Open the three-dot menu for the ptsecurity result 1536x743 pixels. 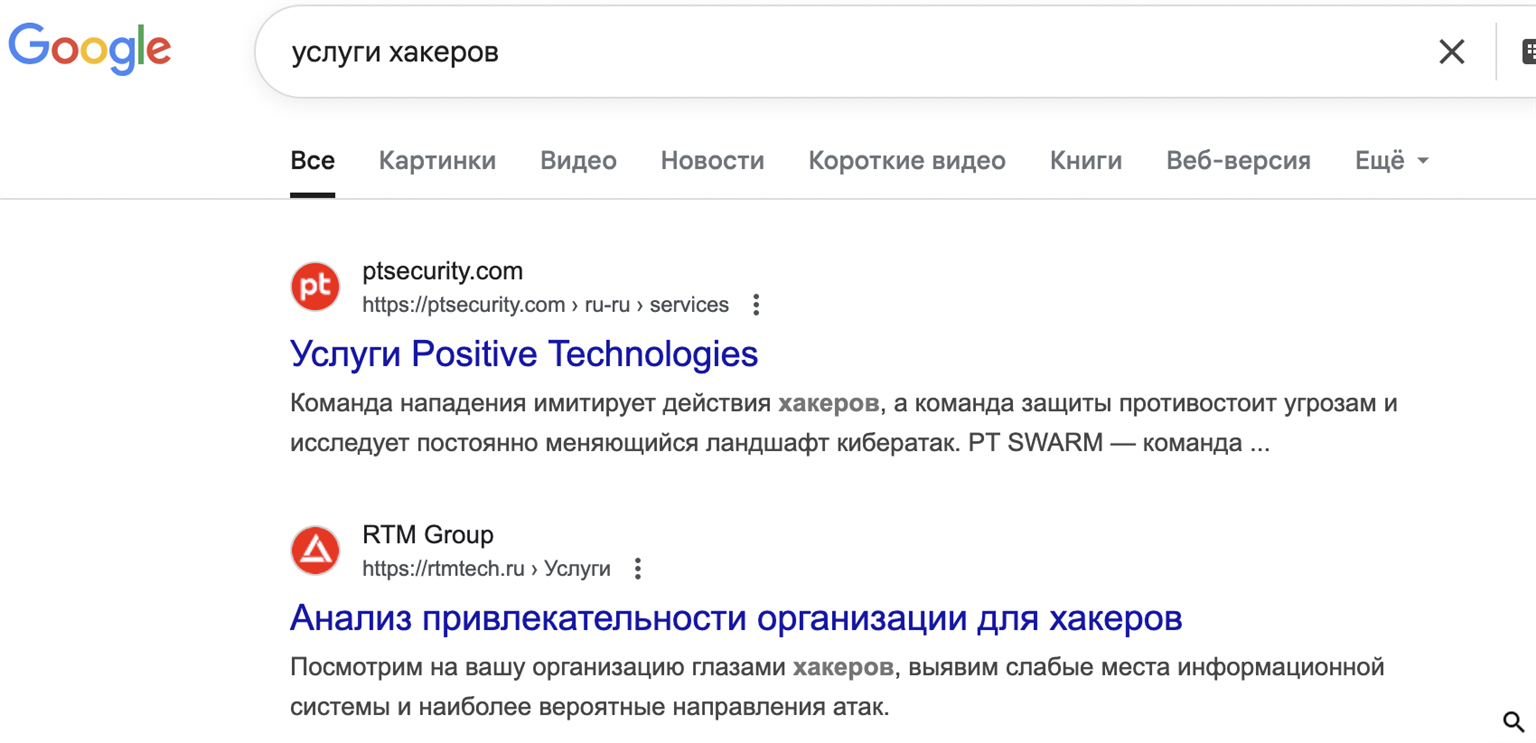click(x=756, y=305)
